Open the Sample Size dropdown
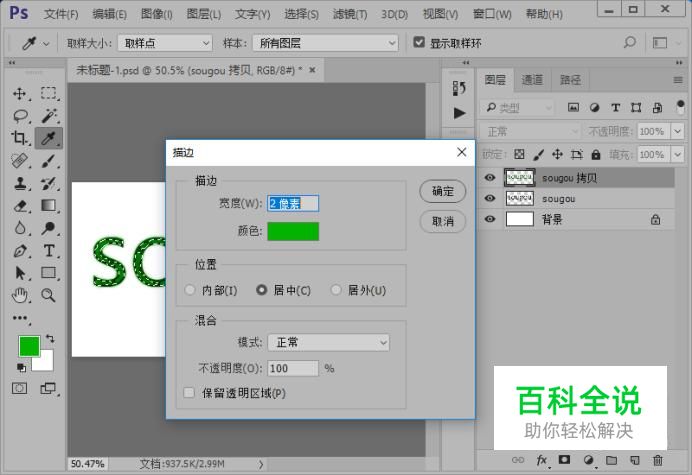Image resolution: width=692 pixels, height=475 pixels. tap(165, 43)
